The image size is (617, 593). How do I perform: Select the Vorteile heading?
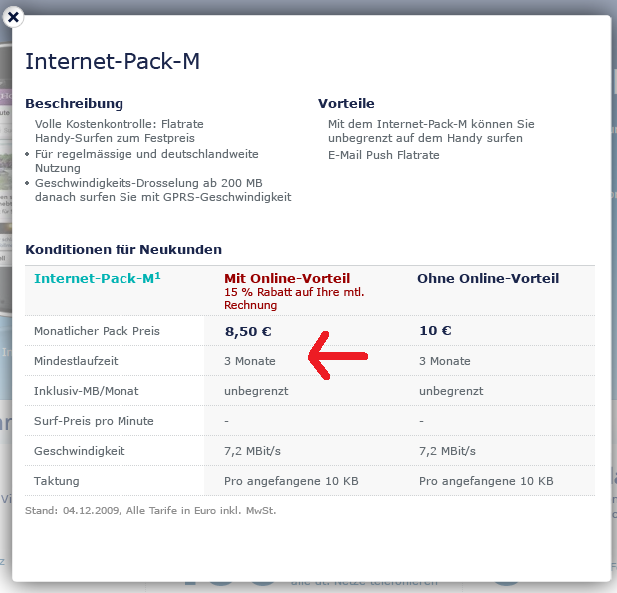(x=346, y=104)
